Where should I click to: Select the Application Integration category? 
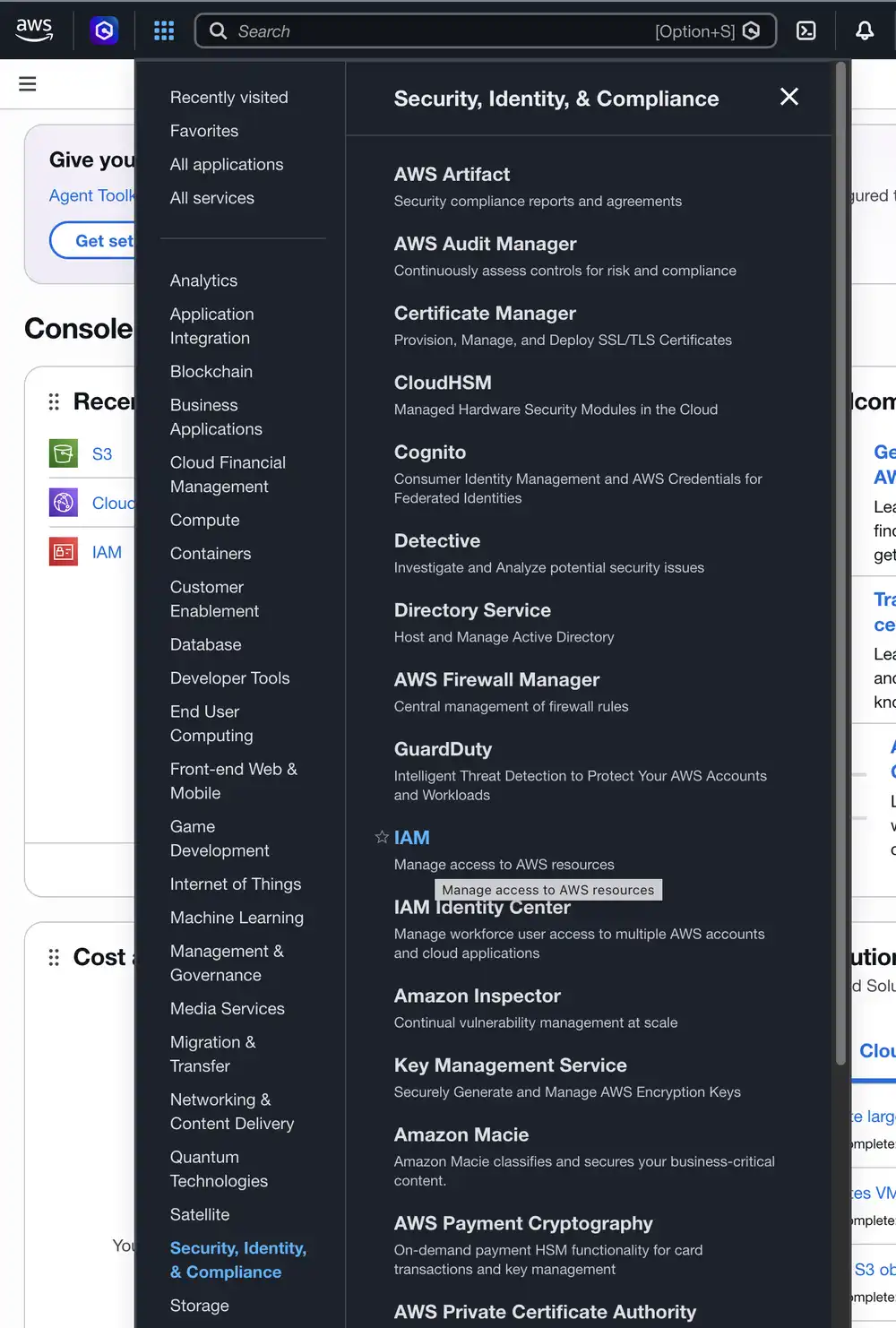[212, 326]
